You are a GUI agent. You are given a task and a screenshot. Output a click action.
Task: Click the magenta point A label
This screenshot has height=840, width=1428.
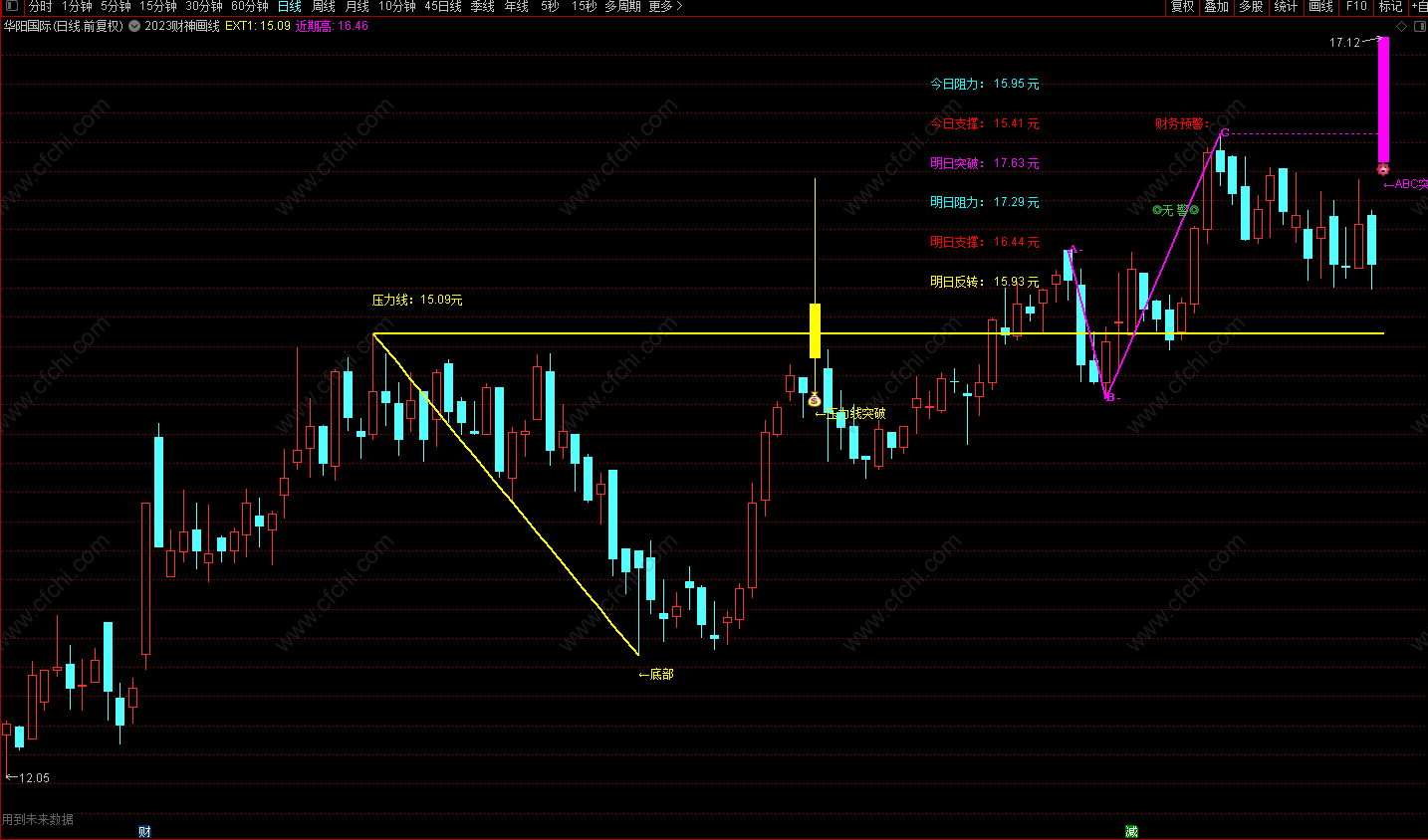pos(1072,251)
